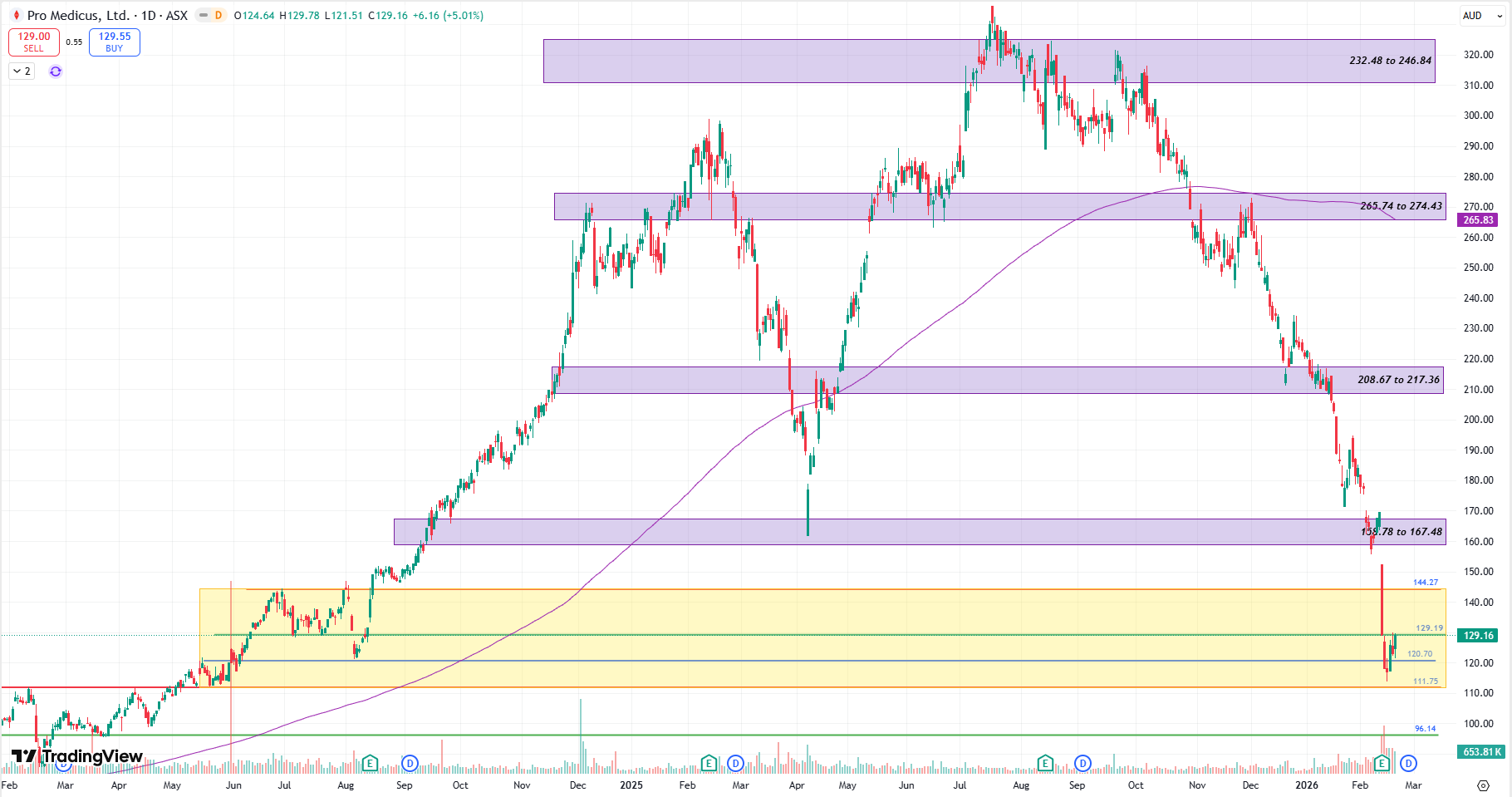
Task: Click earnings E marker near February 2025
Action: coord(709,763)
